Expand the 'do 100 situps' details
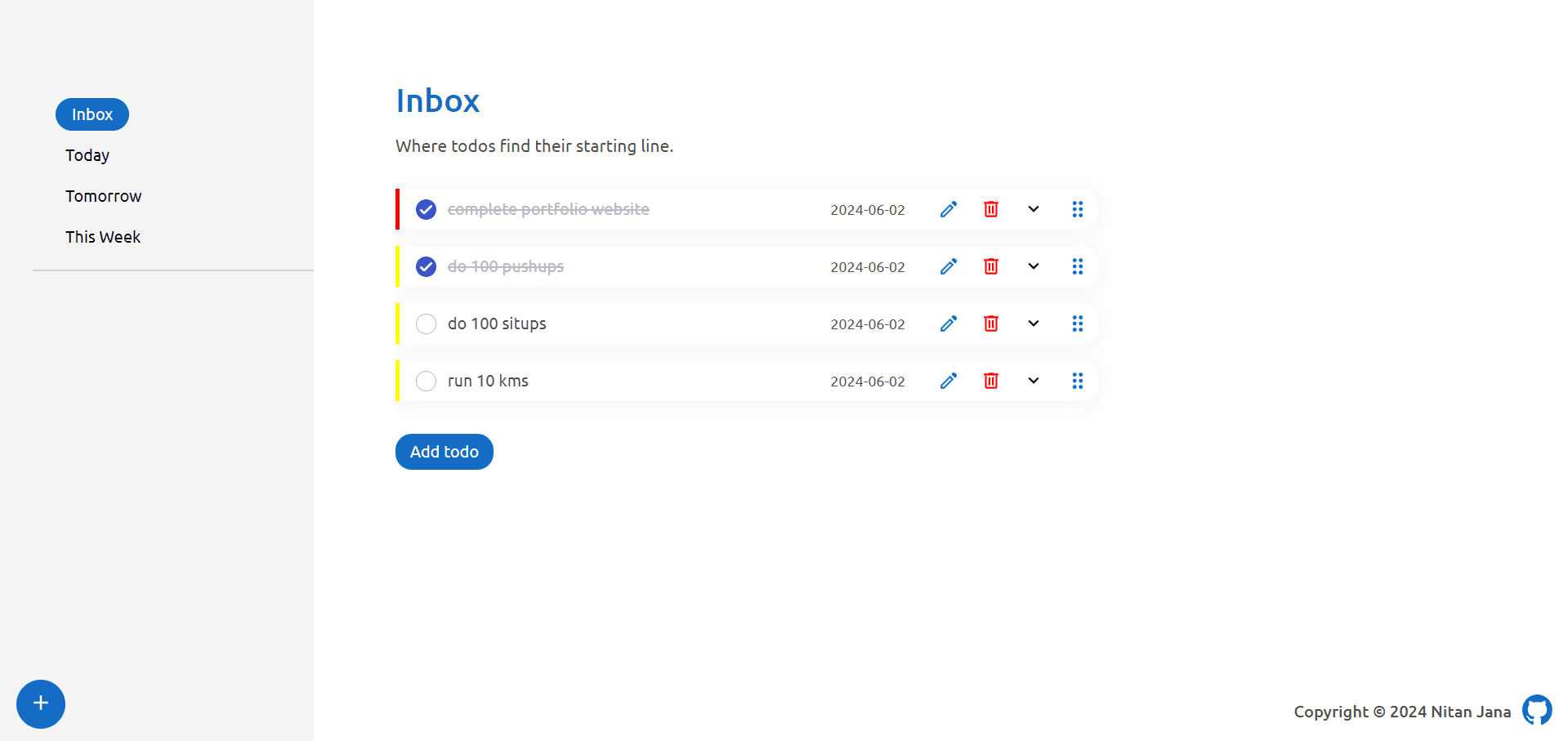This screenshot has height=741, width=1568. point(1033,324)
